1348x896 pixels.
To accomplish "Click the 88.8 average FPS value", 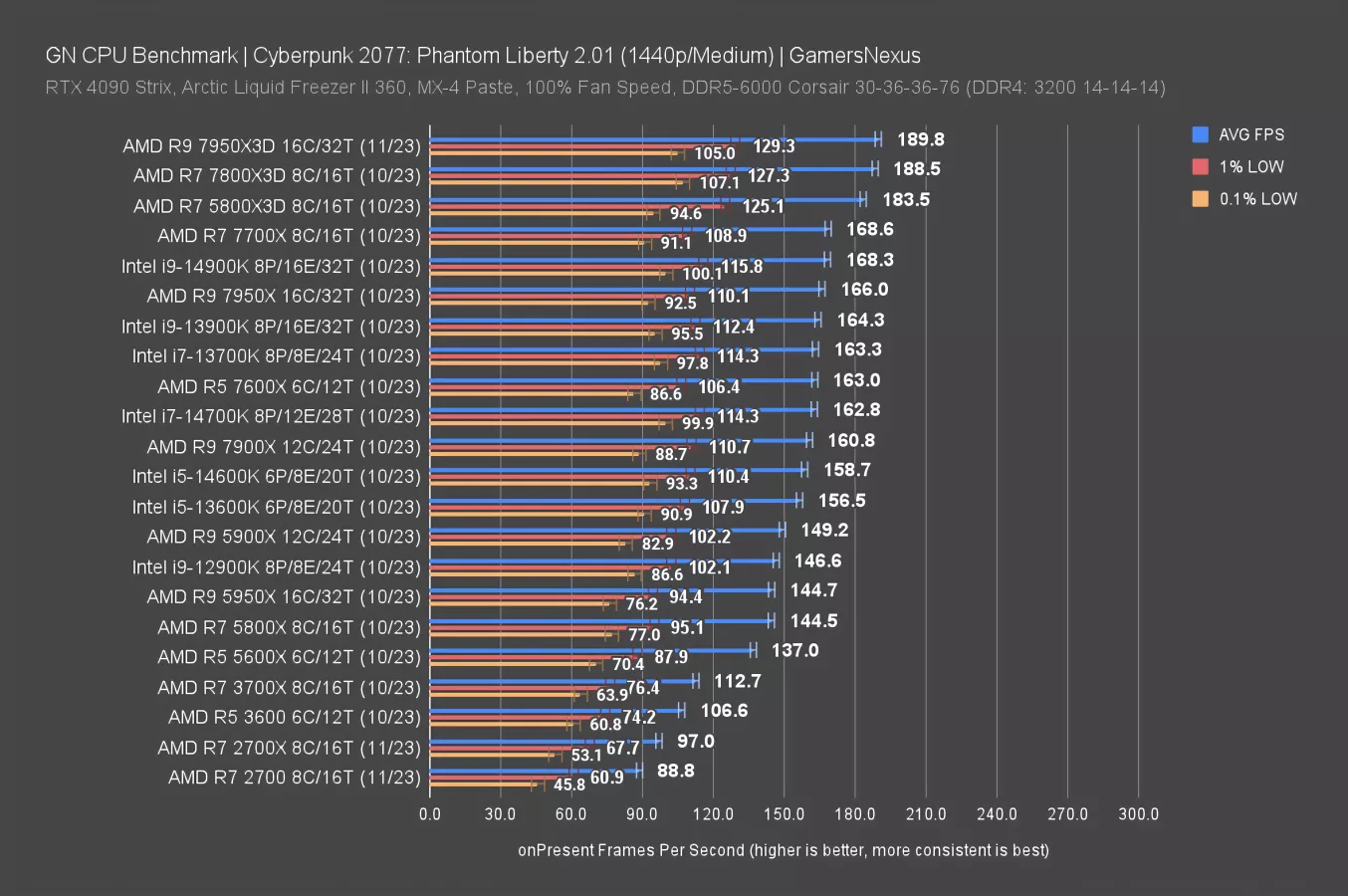I will tap(675, 771).
